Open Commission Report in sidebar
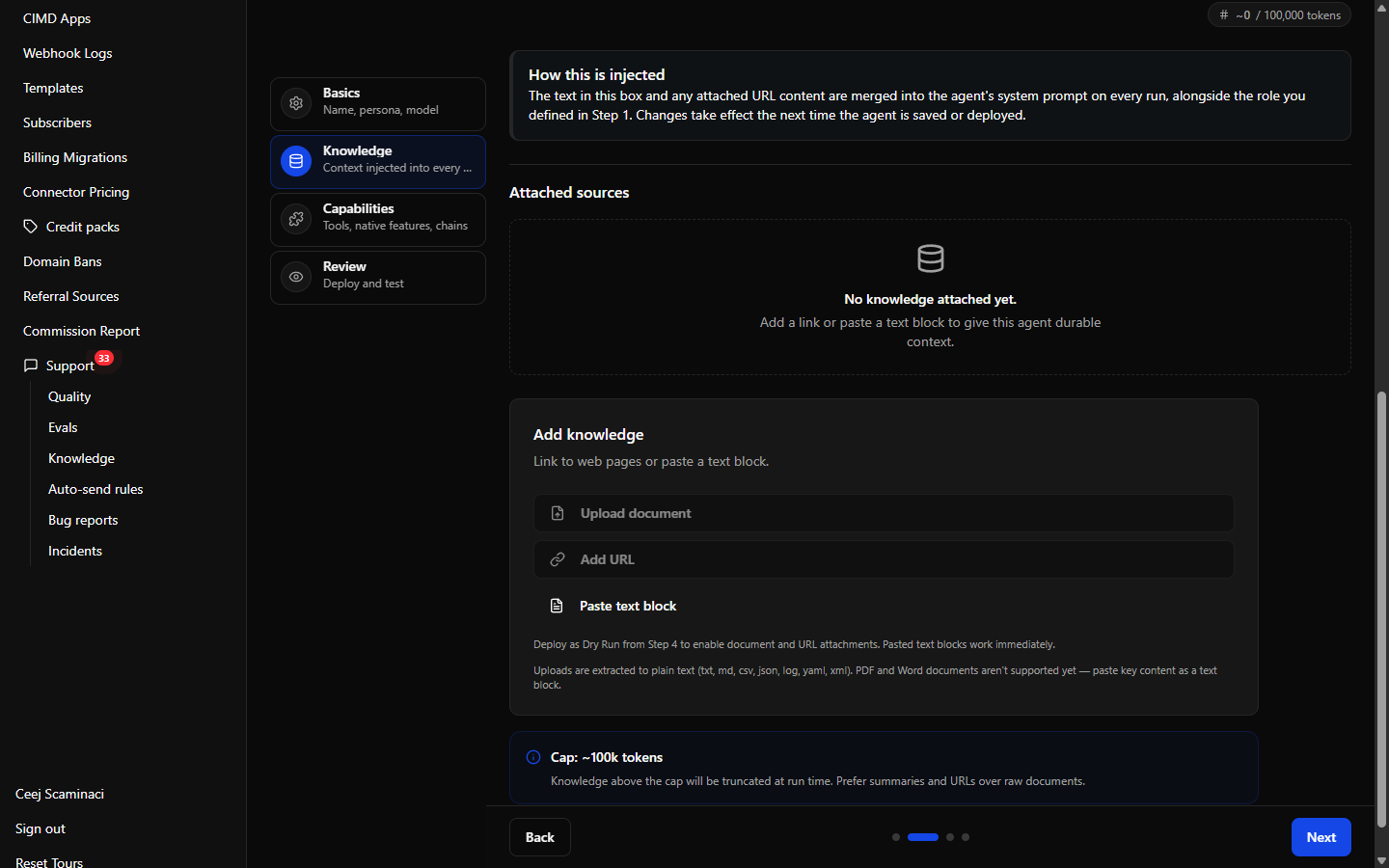The width and height of the screenshot is (1389, 868). pos(82,331)
